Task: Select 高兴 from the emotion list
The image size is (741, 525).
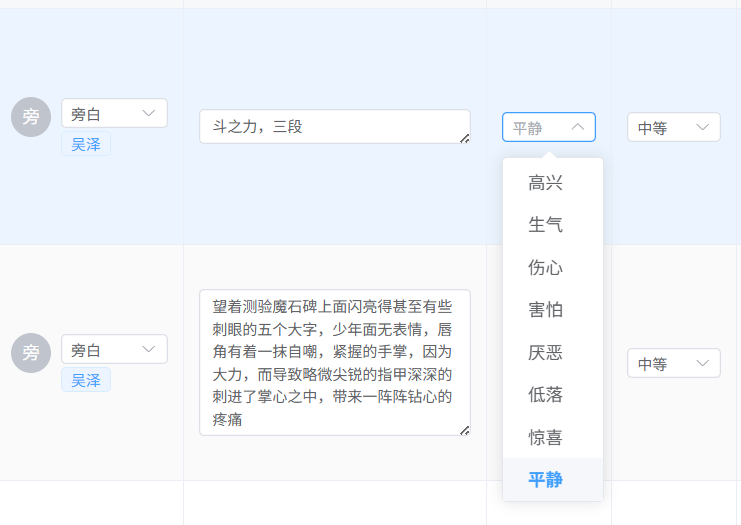Action: 546,183
